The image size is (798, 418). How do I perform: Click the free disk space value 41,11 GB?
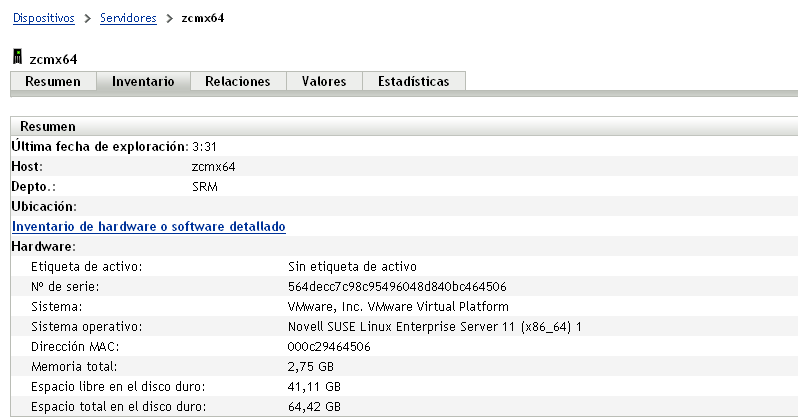(314, 386)
